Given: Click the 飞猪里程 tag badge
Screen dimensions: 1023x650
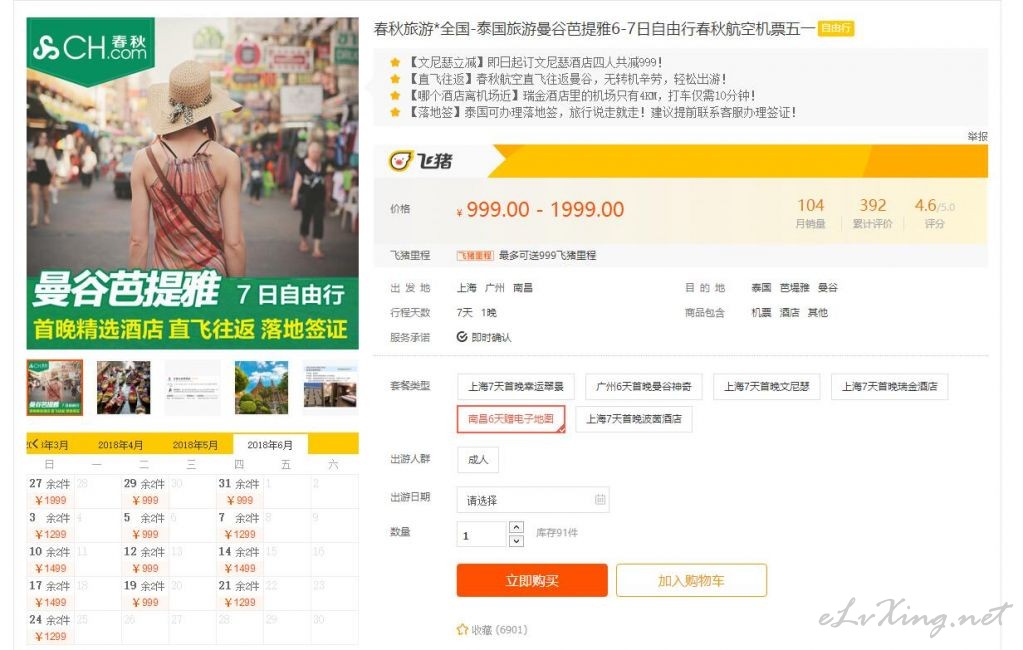Looking at the screenshot, I should (475, 256).
